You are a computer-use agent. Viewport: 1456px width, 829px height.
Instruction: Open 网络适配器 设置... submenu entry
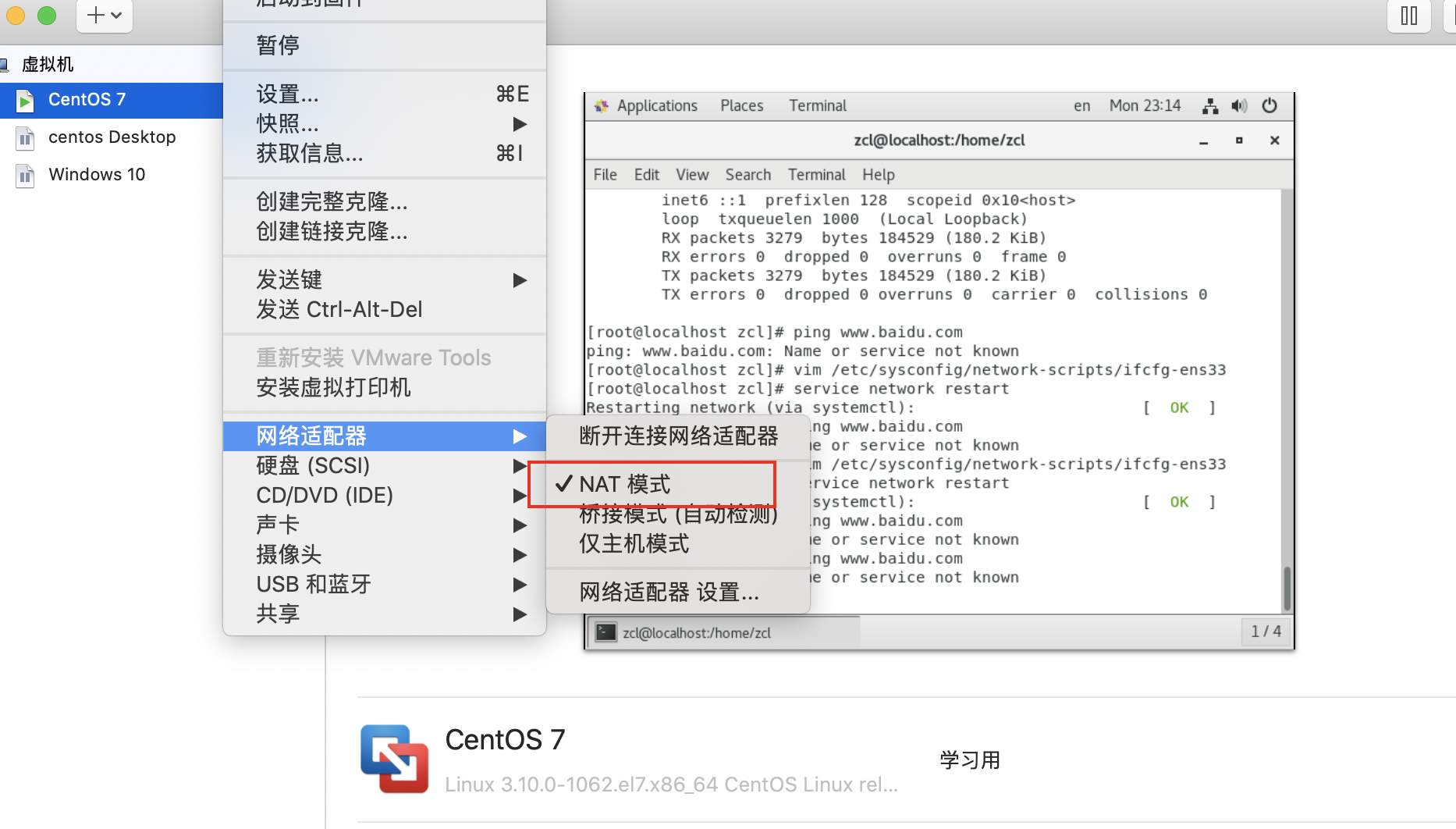677,592
